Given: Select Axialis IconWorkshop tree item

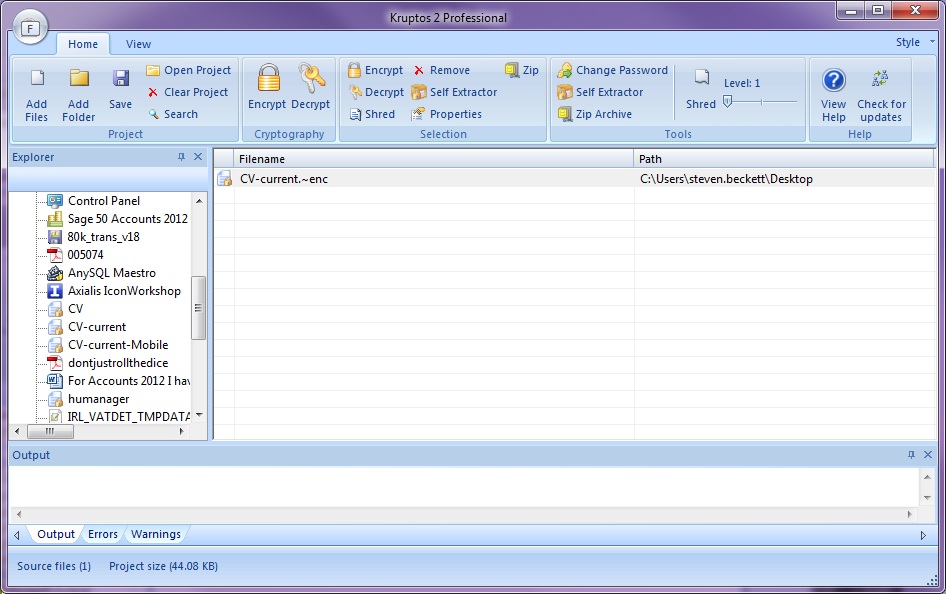Looking at the screenshot, I should [114, 291].
